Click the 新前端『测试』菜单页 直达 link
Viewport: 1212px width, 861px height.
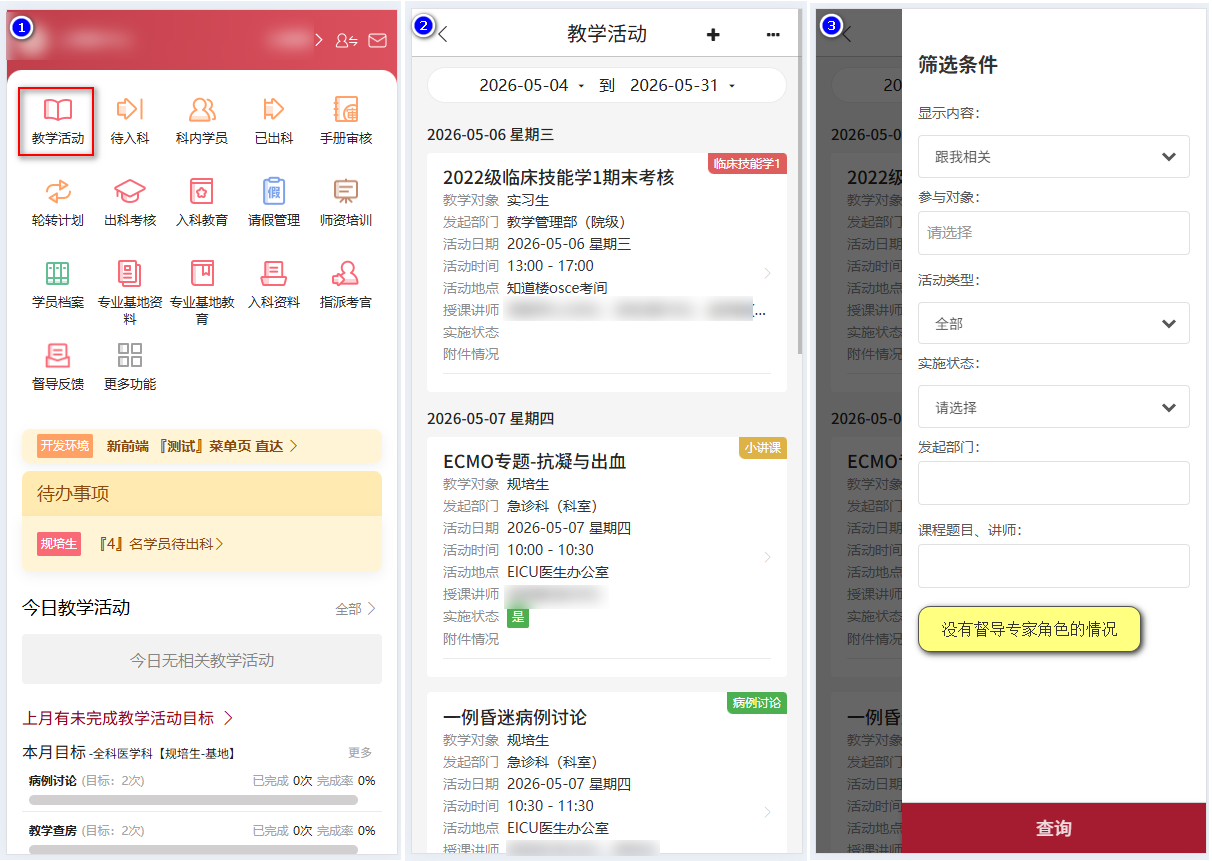tap(202, 446)
